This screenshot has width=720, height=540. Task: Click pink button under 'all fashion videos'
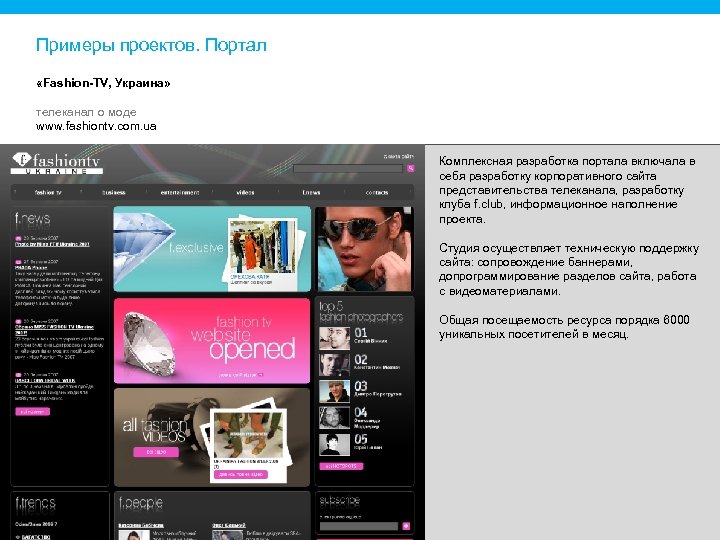tap(156, 452)
